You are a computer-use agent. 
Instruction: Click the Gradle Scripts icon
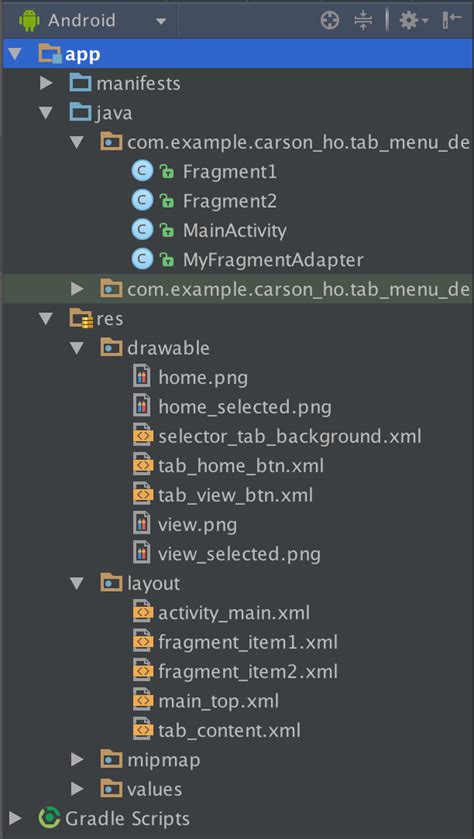point(49,818)
